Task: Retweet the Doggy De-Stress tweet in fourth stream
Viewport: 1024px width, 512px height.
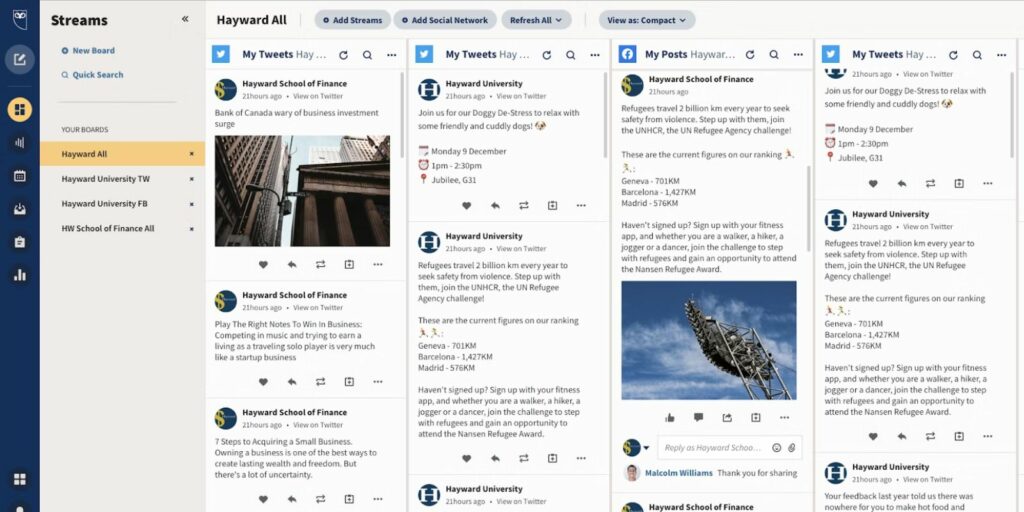Action: click(931, 184)
